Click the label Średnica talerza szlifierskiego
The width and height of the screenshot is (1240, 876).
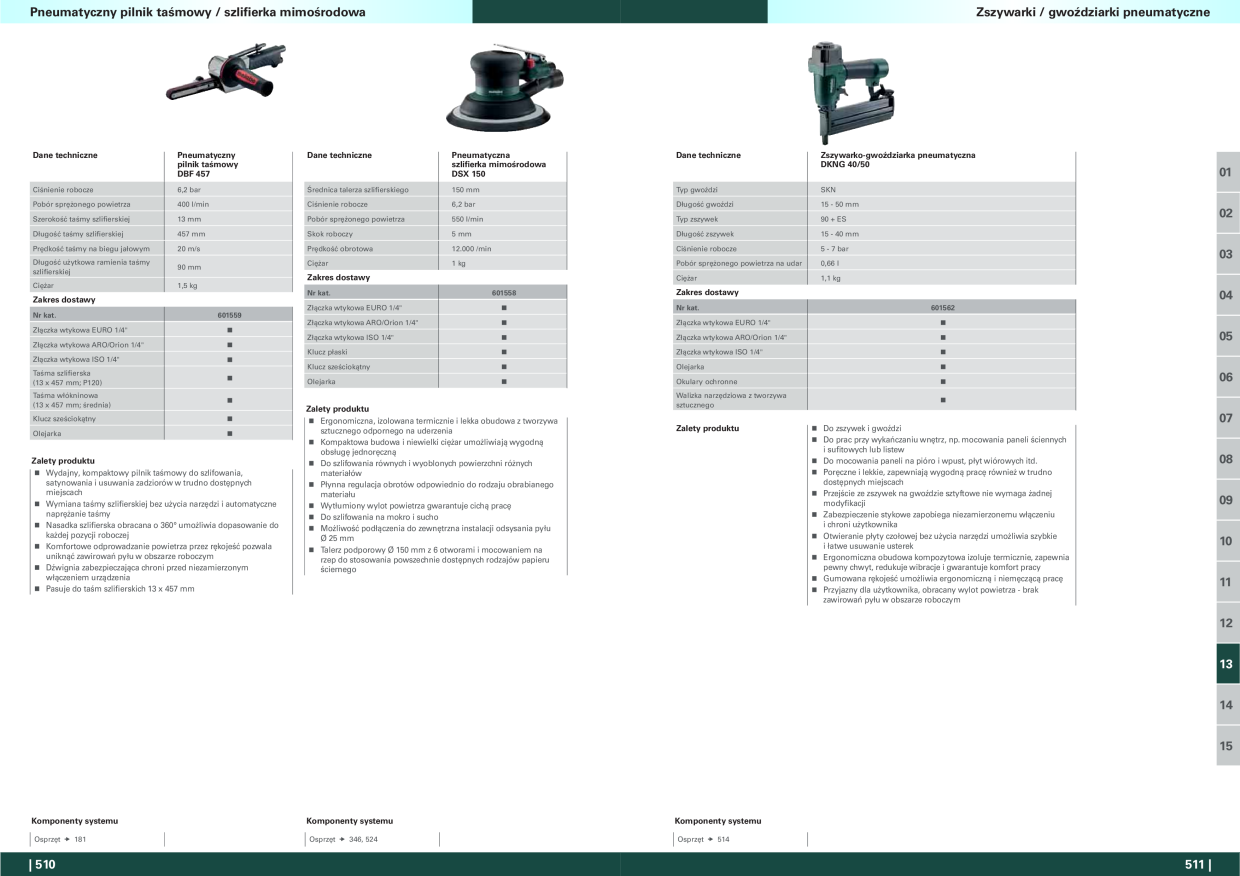click(x=358, y=189)
